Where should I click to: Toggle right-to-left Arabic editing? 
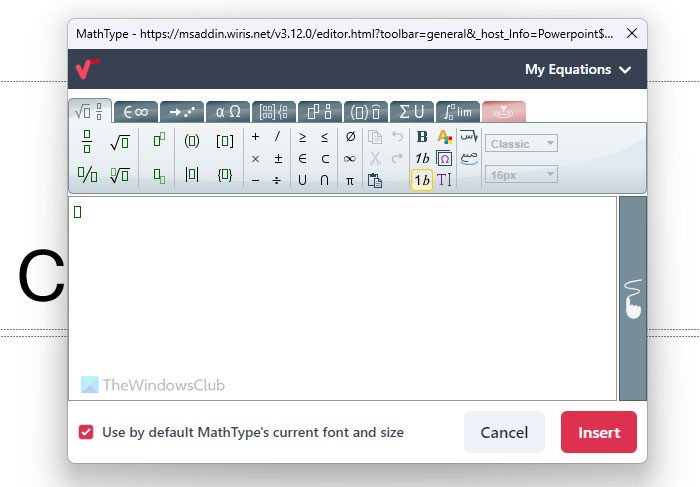point(469,136)
